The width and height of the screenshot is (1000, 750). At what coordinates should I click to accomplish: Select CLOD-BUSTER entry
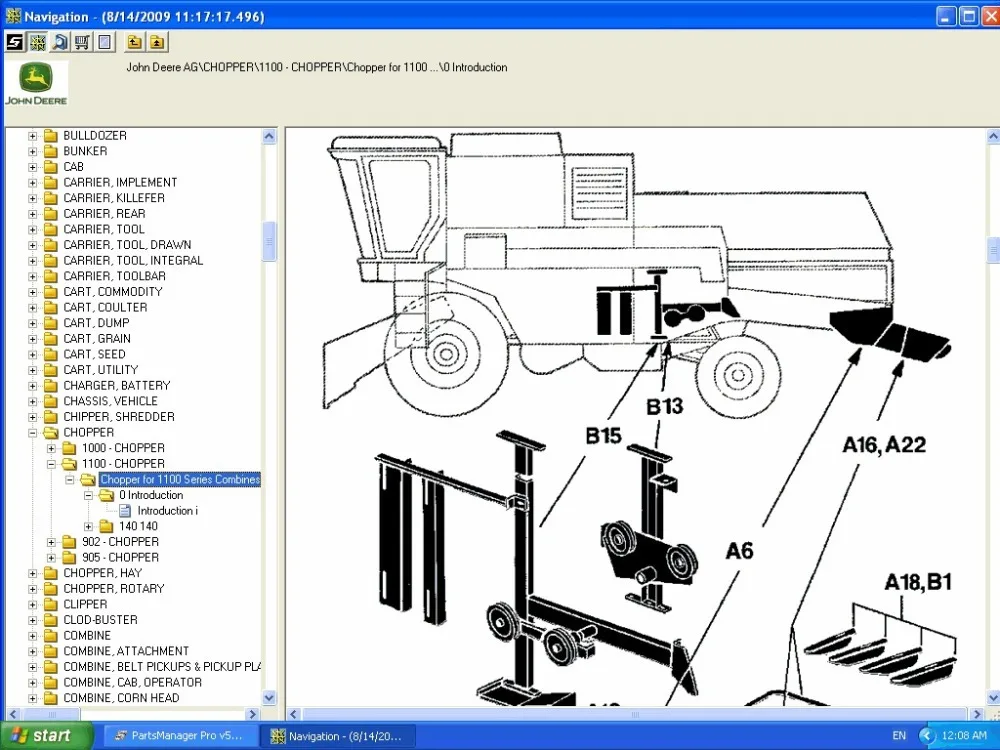point(100,620)
